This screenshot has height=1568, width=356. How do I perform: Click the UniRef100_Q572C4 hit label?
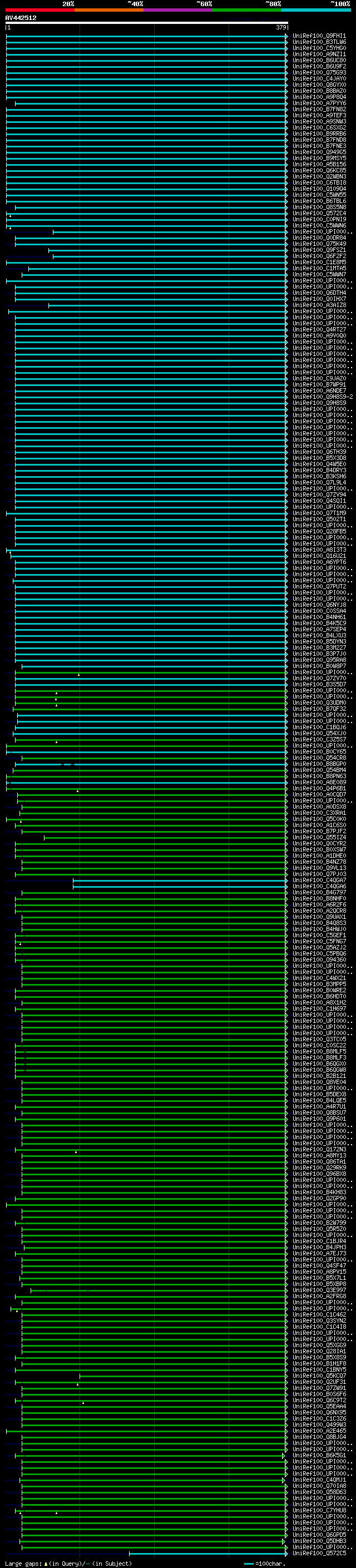pos(319,213)
